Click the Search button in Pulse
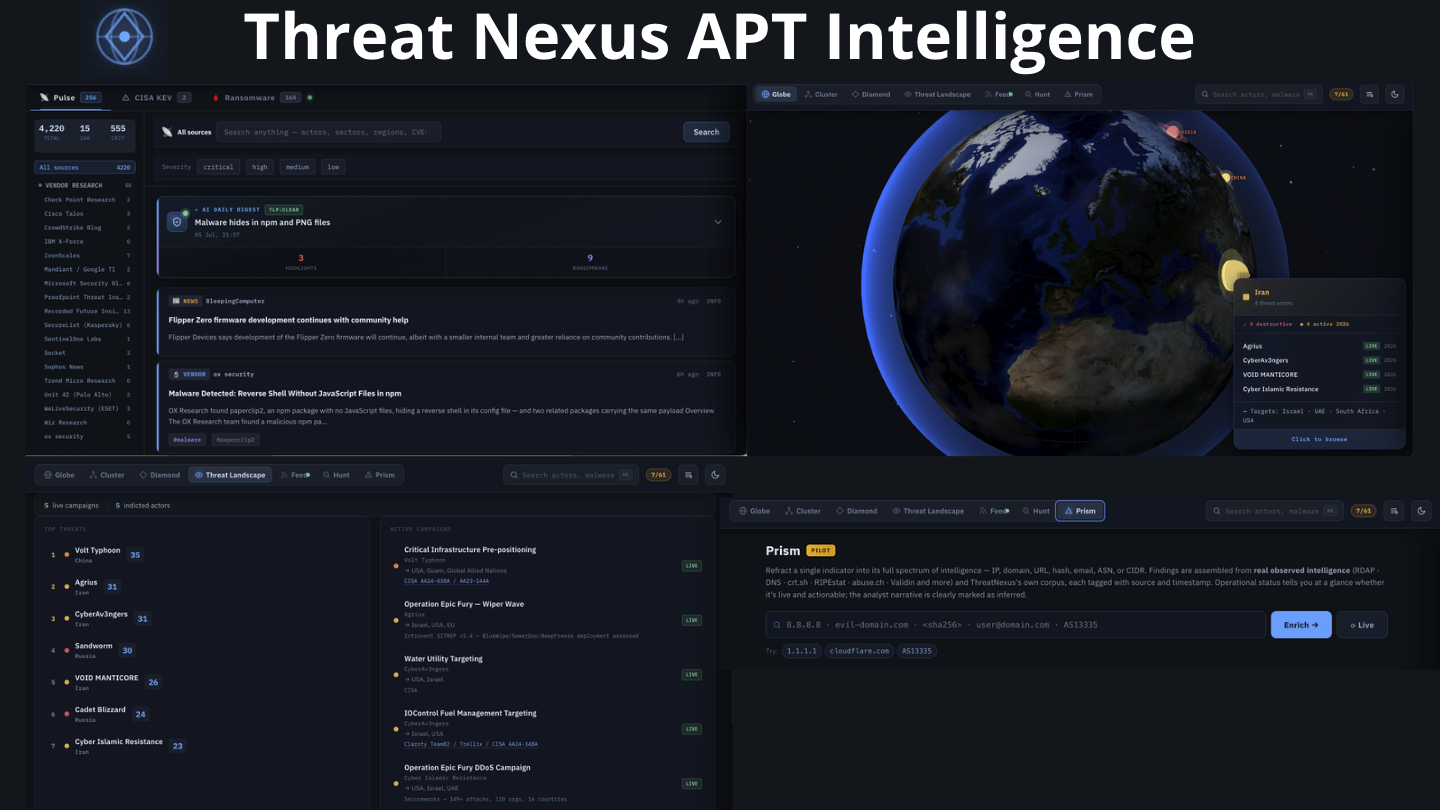The width and height of the screenshot is (1440, 810). click(x=706, y=132)
